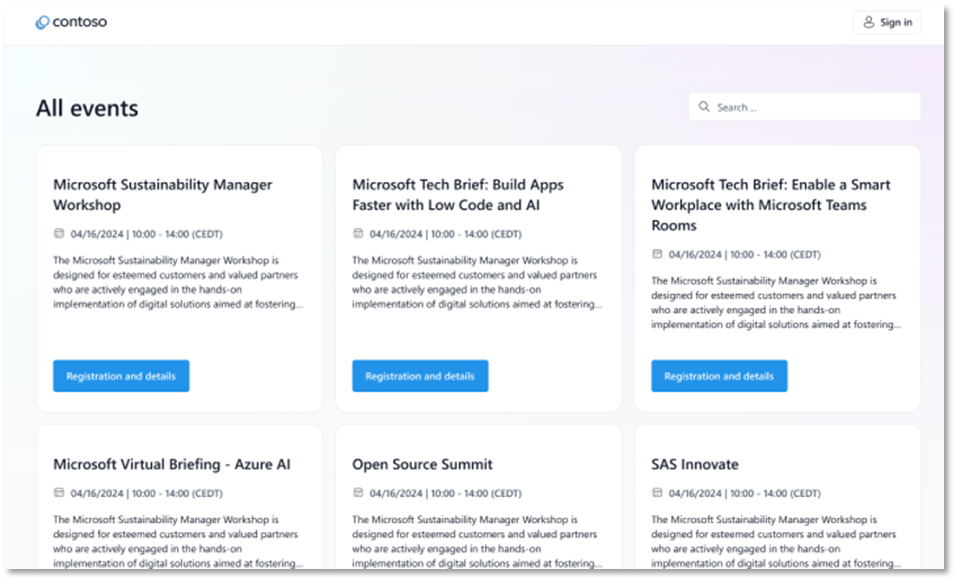Viewport: 957px width, 582px height.
Task: Click the magnifier search icon
Action: pyautogui.click(x=704, y=107)
